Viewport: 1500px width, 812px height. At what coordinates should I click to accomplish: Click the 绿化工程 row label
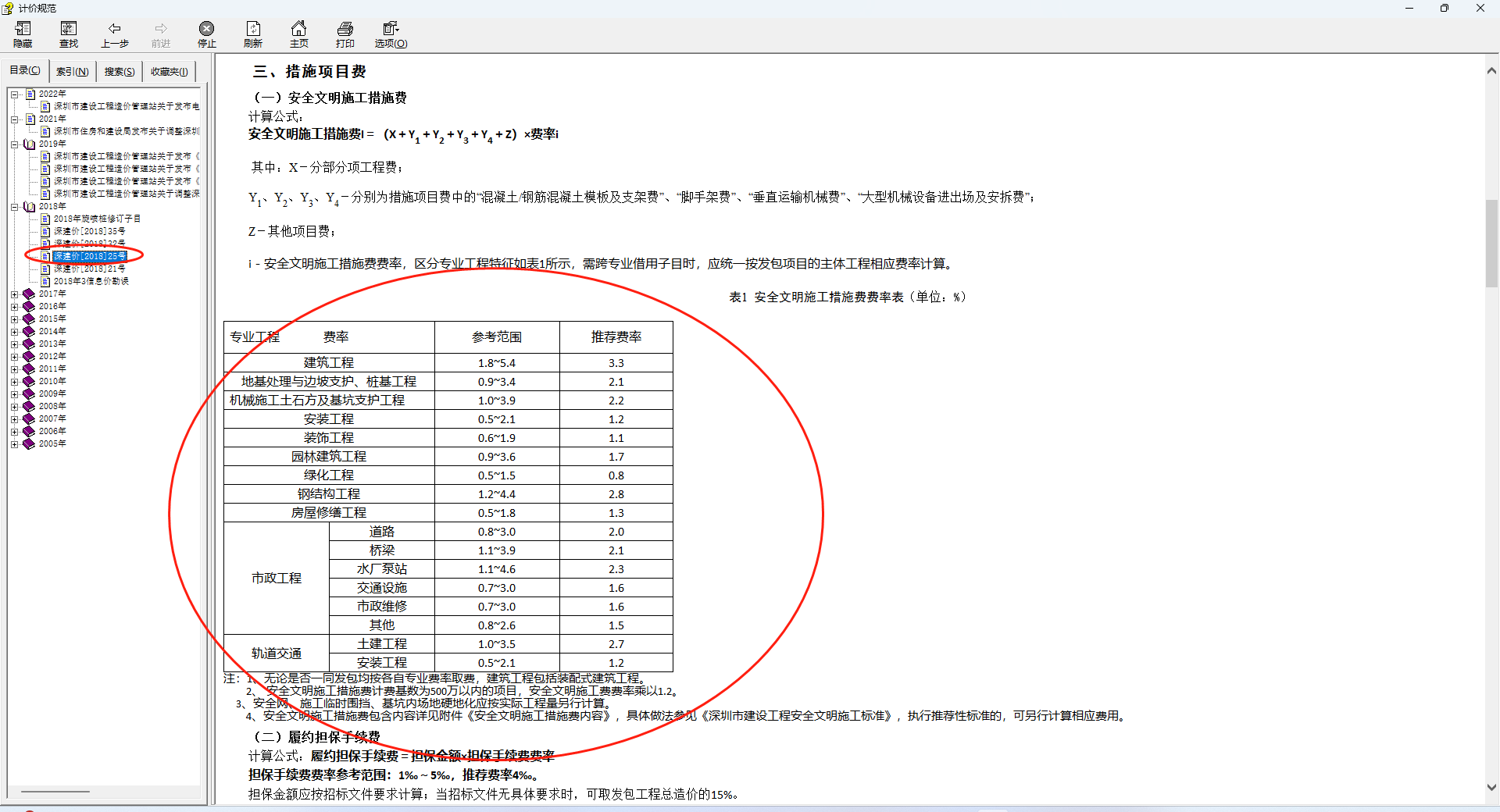(329, 475)
